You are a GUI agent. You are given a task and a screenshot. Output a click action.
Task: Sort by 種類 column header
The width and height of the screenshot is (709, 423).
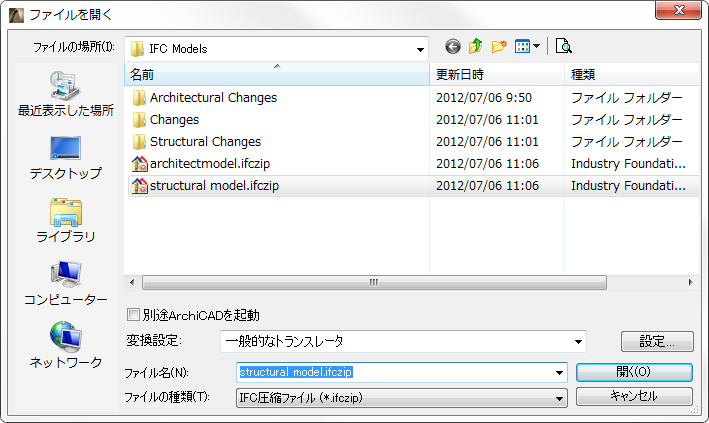(x=632, y=74)
